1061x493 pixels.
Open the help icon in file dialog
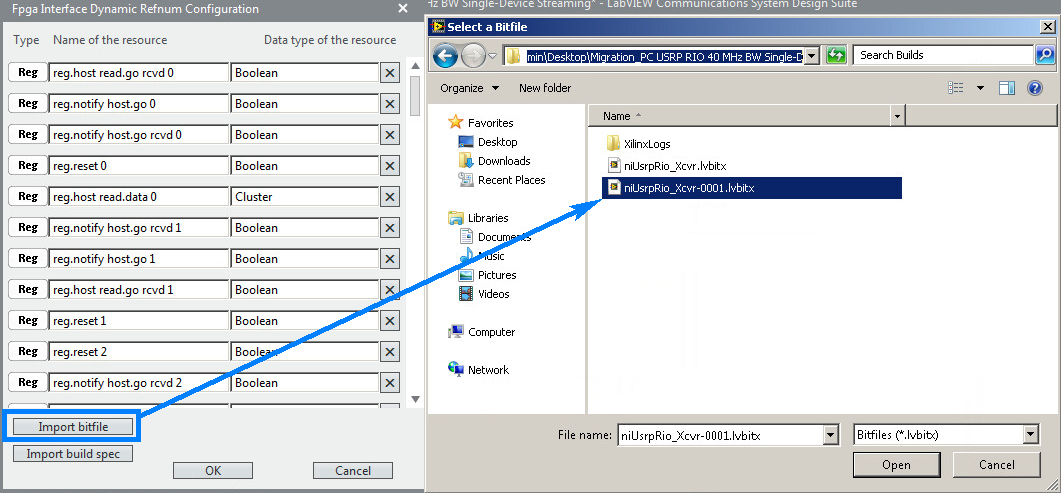1035,88
